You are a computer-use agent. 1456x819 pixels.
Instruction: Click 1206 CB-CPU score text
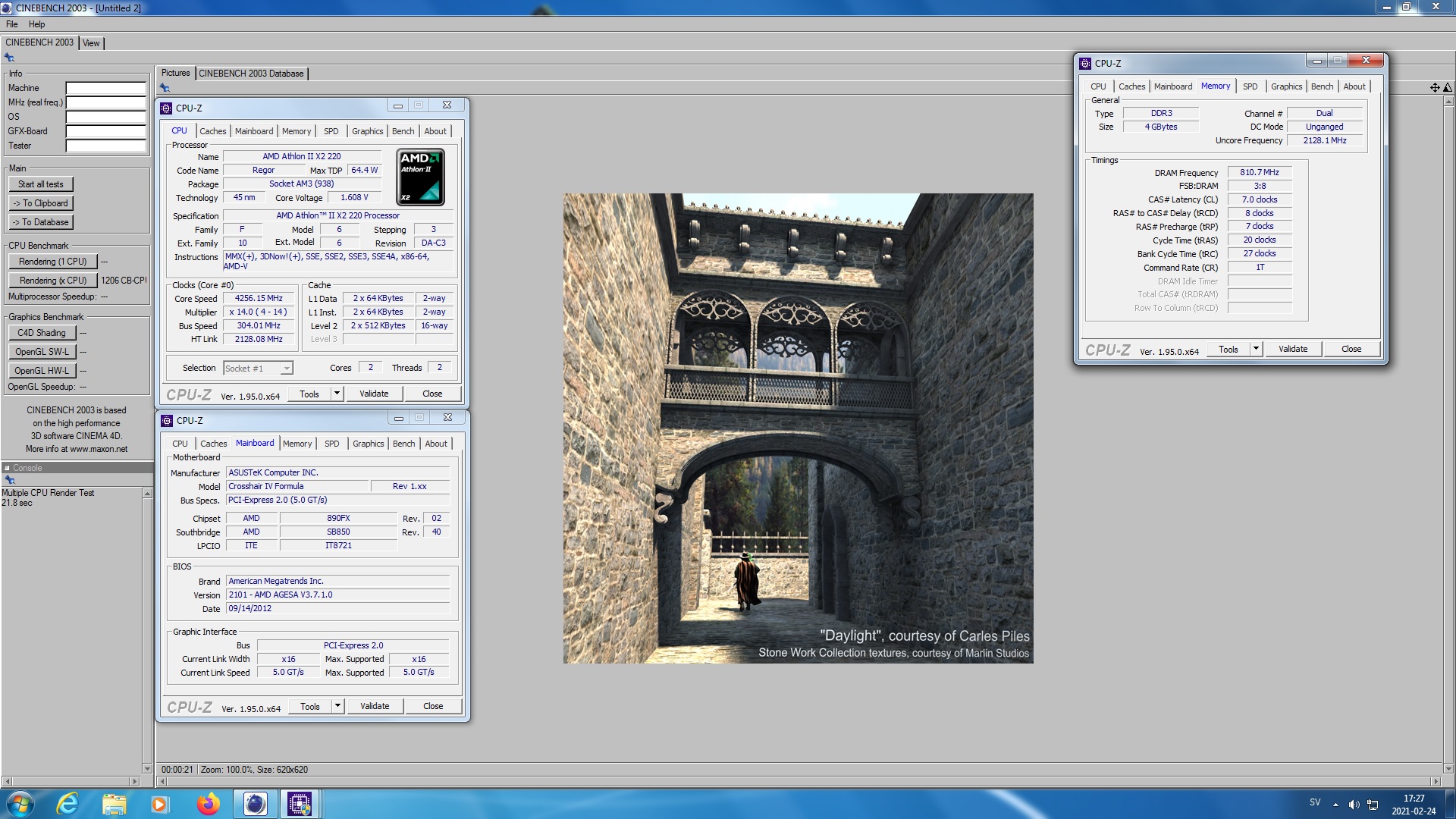pos(124,281)
